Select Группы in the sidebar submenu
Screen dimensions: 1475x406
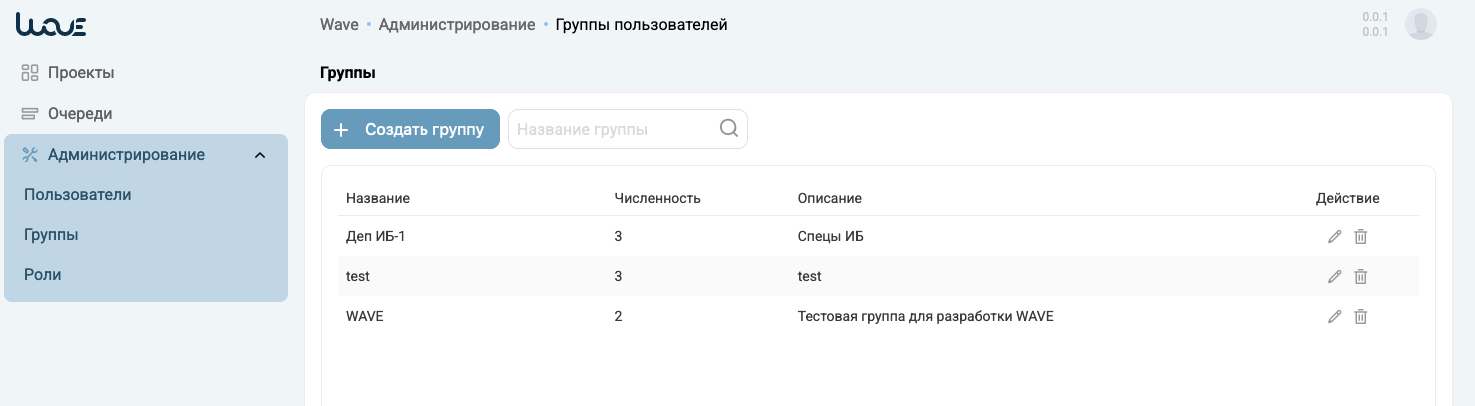click(51, 235)
